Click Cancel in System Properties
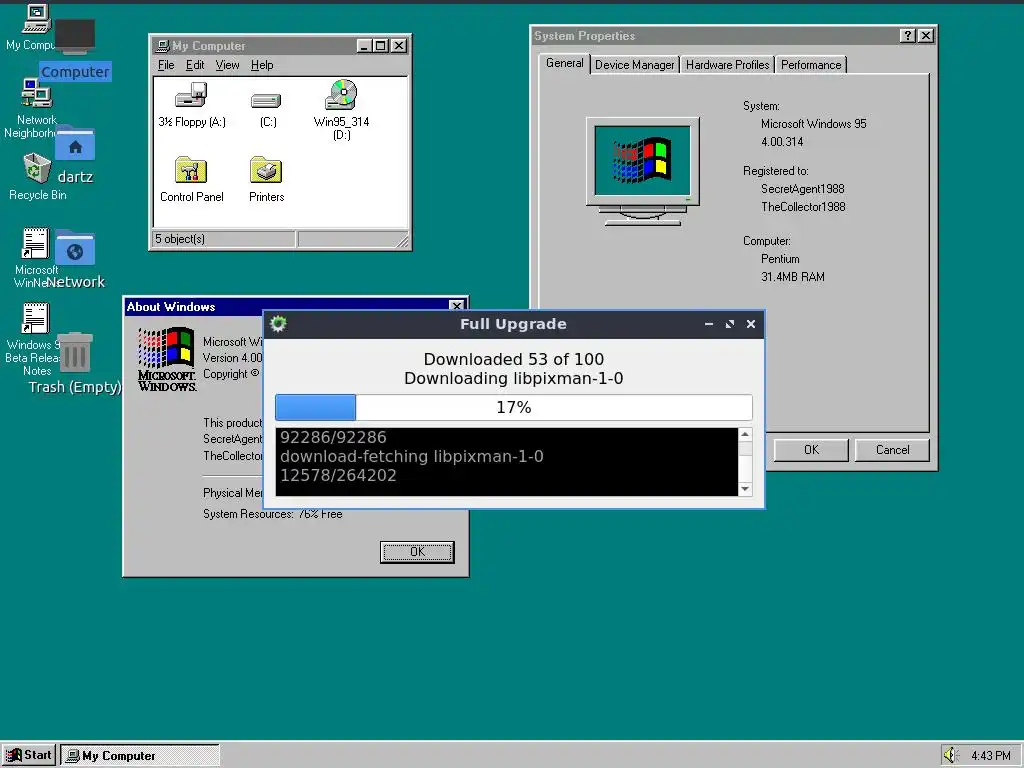The image size is (1024, 768). pyautogui.click(x=892, y=450)
